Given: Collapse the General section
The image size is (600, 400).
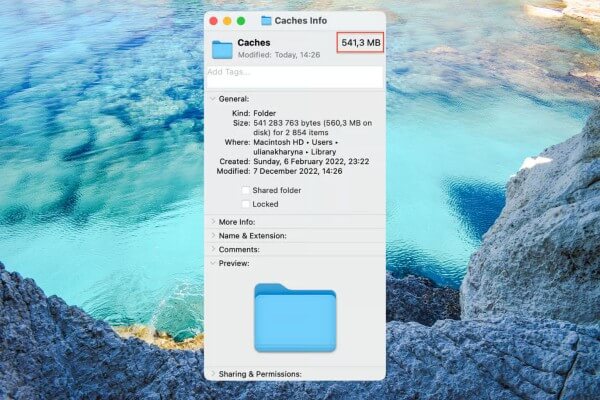Looking at the screenshot, I should coord(213,99).
